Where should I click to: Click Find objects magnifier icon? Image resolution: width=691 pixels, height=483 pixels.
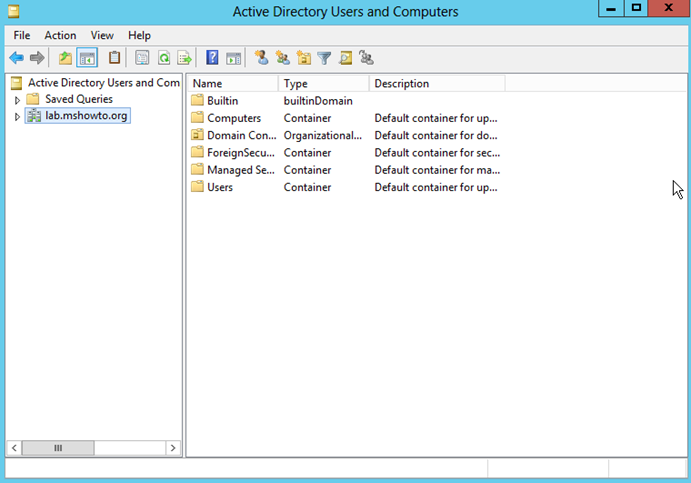click(x=346, y=58)
